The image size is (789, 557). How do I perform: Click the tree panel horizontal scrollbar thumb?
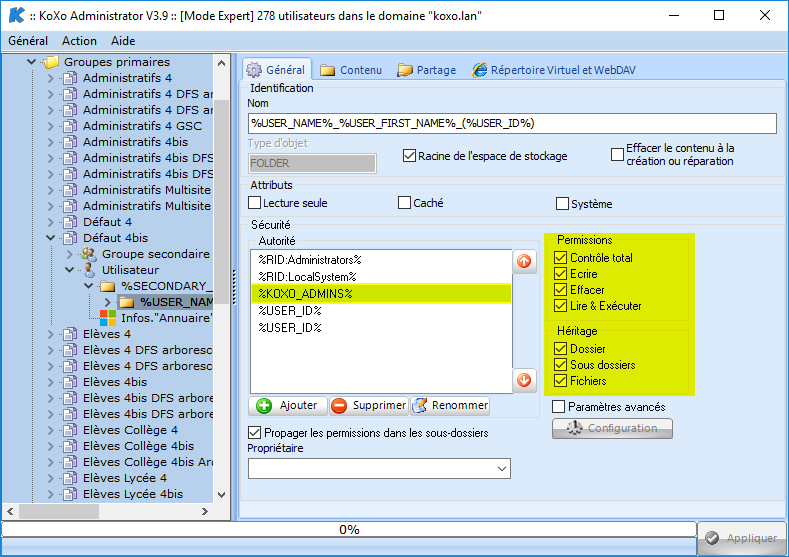59,511
